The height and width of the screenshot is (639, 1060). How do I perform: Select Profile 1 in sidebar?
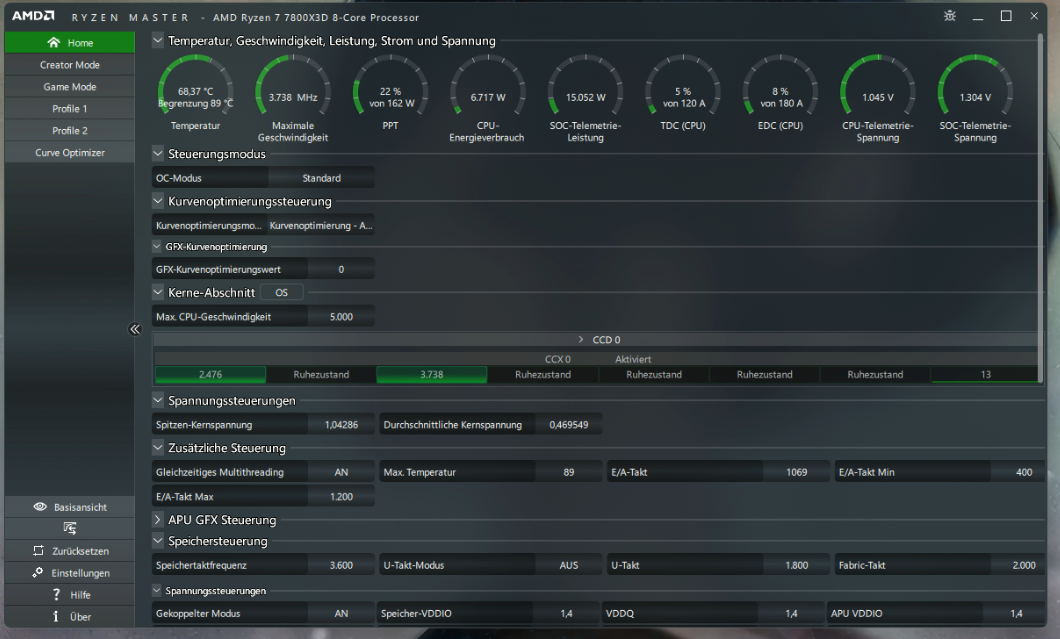tap(70, 109)
